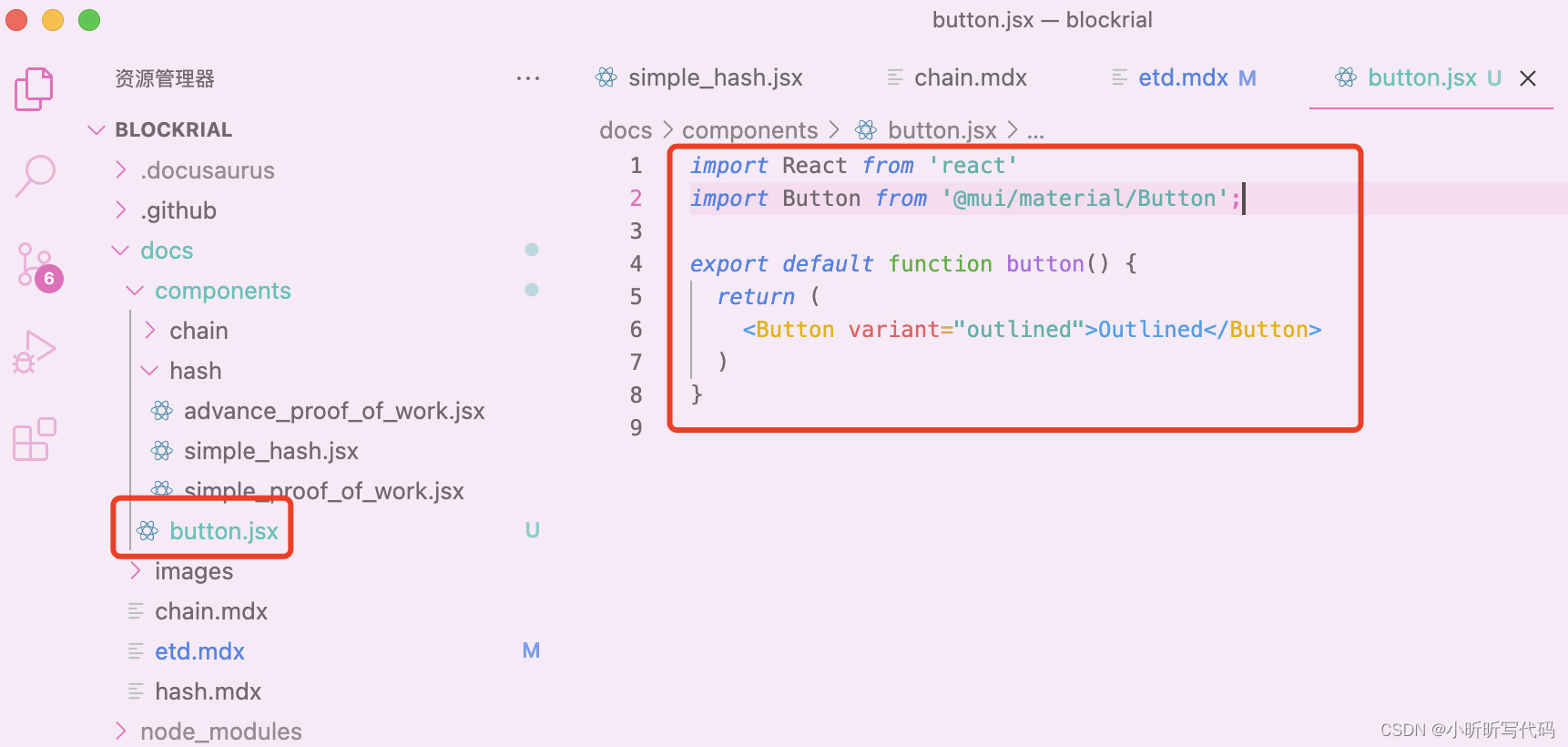This screenshot has width=1568, height=747.
Task: Click React icon in breadcrumb before button.jsx
Action: (x=867, y=130)
